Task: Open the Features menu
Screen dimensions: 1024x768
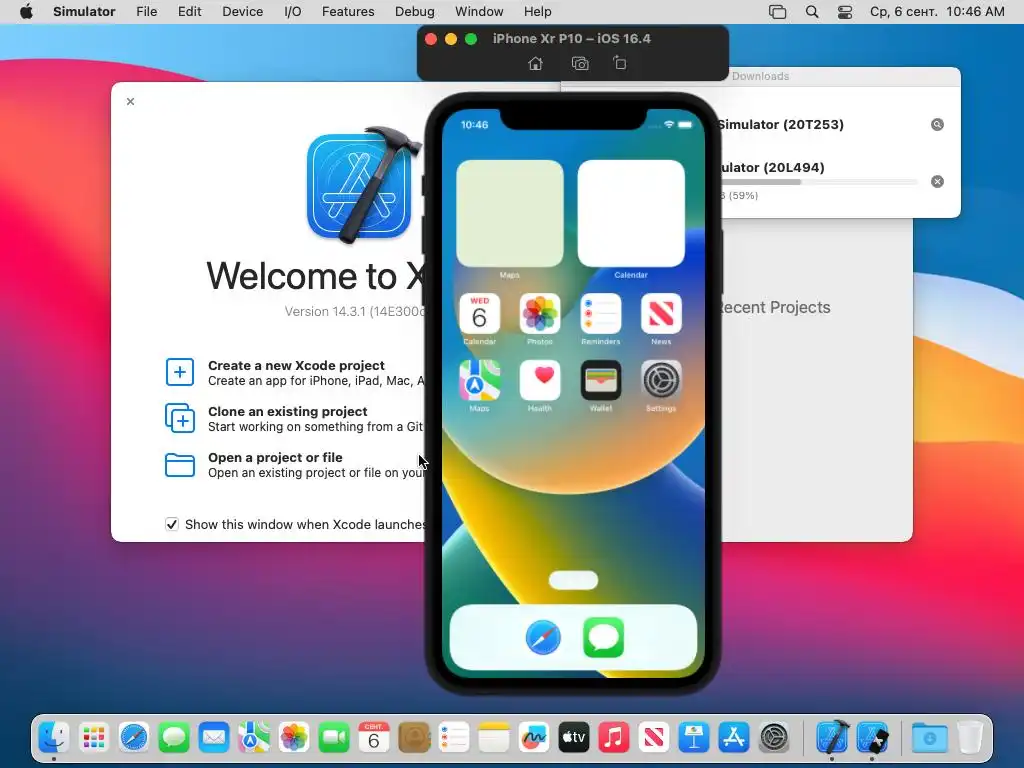Action: pos(348,12)
